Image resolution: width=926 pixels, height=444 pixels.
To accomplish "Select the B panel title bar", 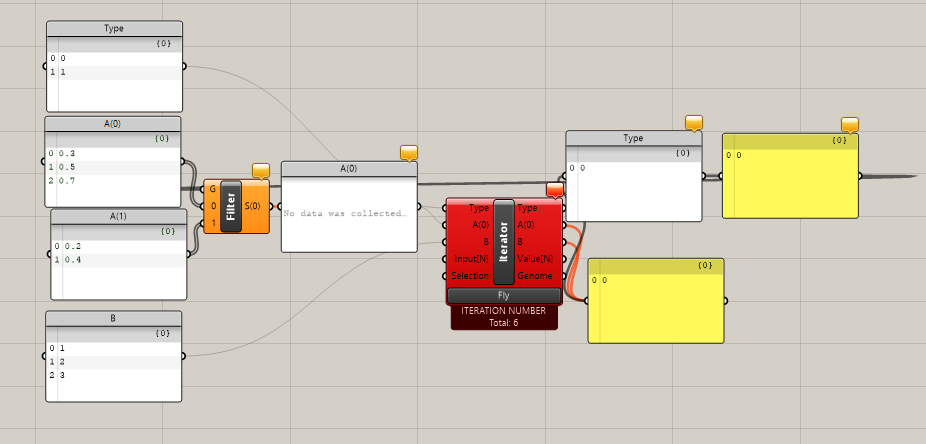I will point(113,318).
